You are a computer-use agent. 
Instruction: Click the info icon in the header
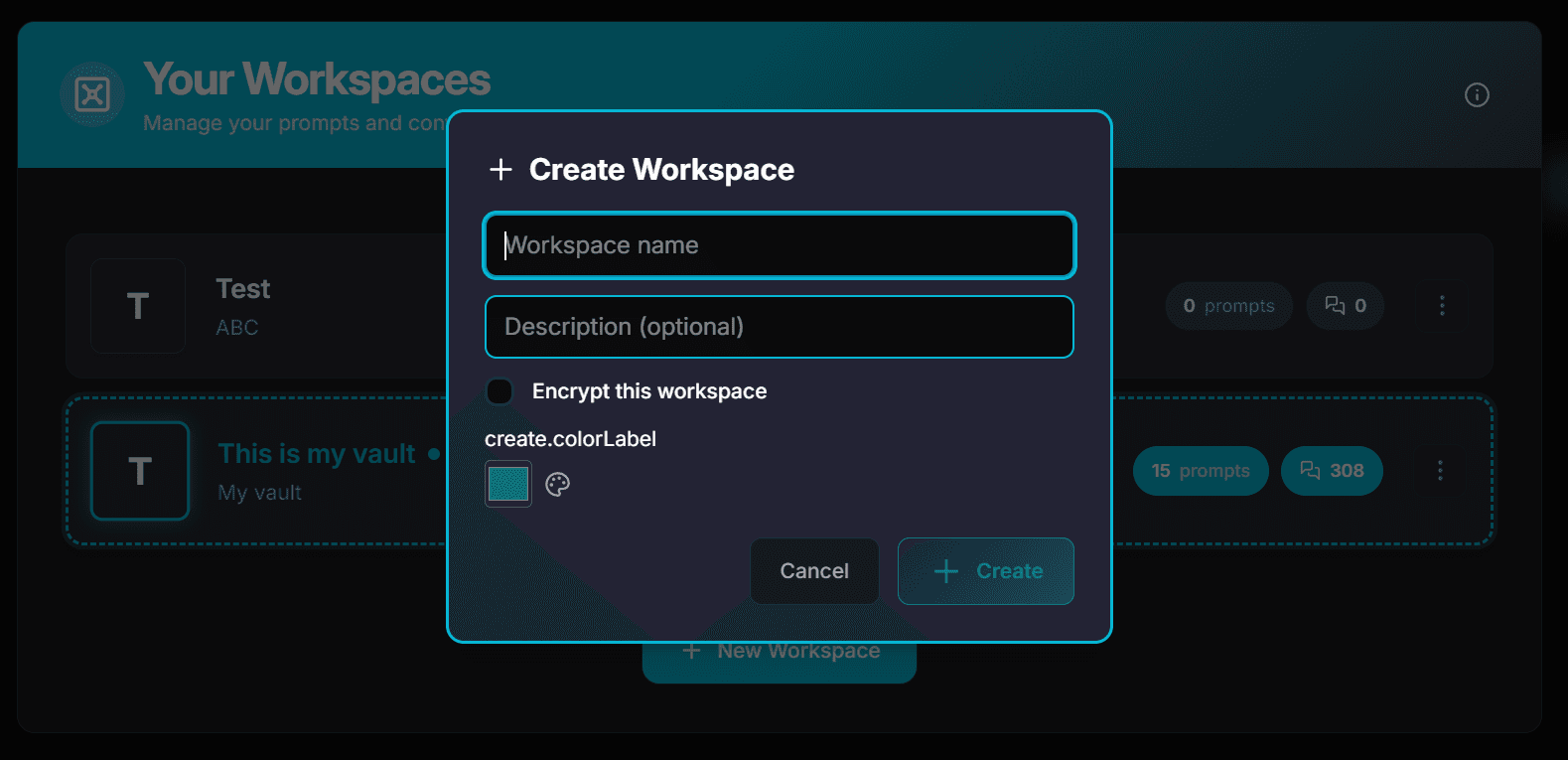coord(1477,95)
